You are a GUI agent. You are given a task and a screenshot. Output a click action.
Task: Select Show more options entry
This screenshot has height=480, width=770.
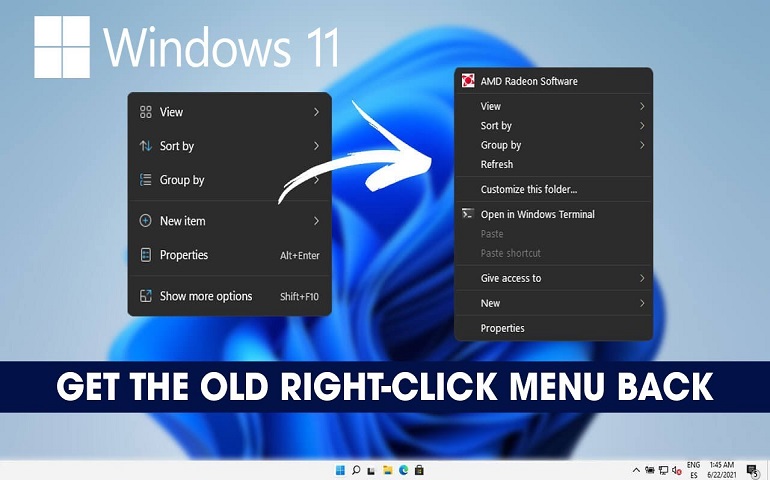tap(229, 296)
